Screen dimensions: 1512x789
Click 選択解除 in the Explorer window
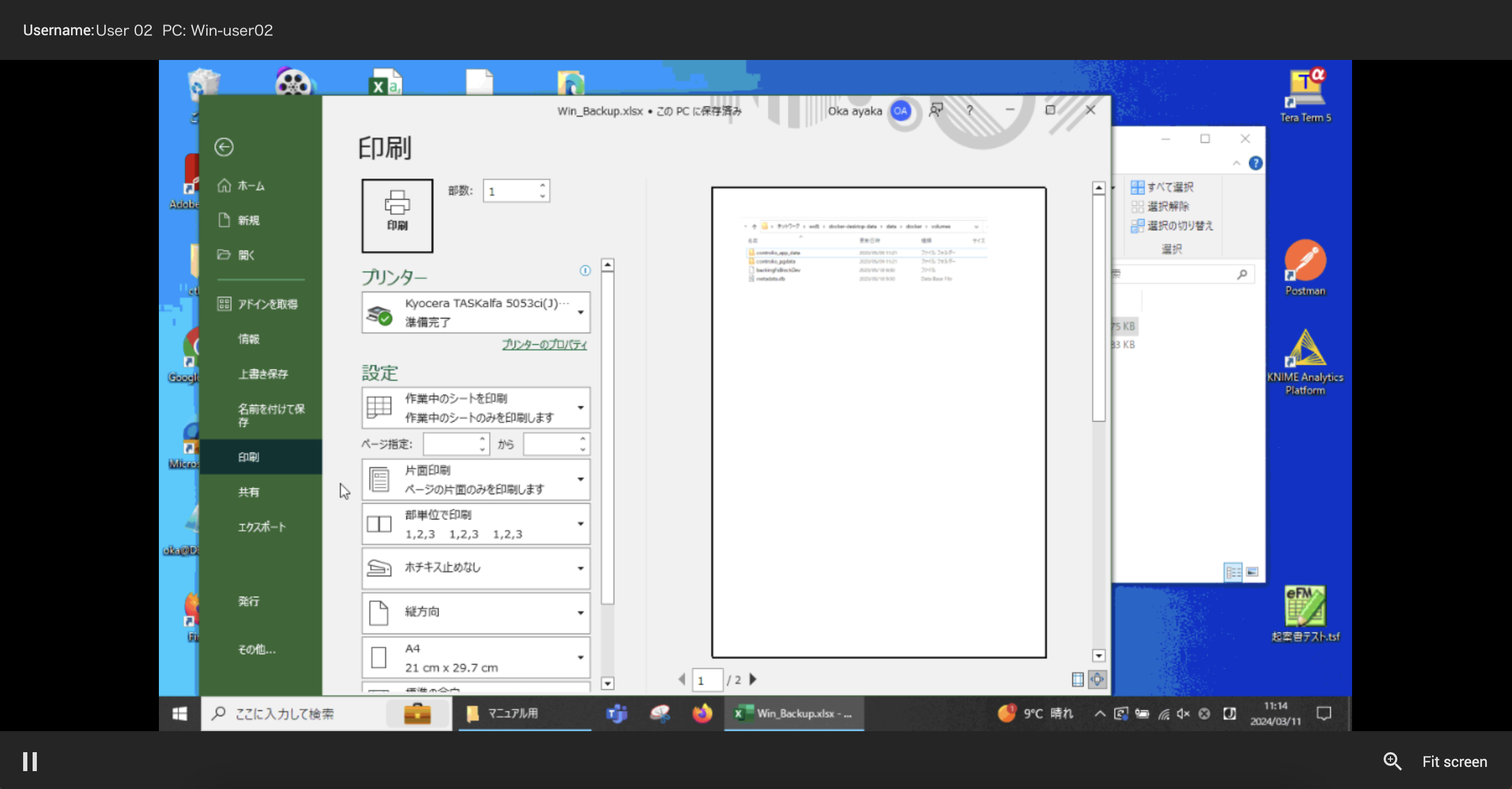point(1160,206)
